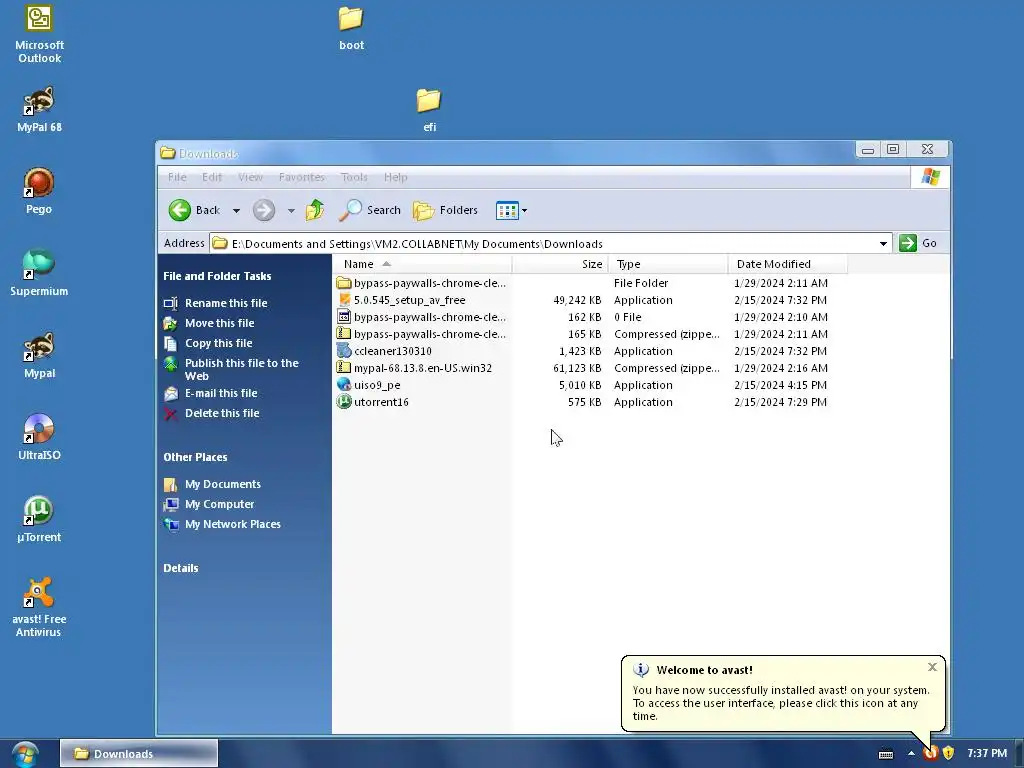The image size is (1024, 768).
Task: Open the Search pane
Action: point(370,210)
